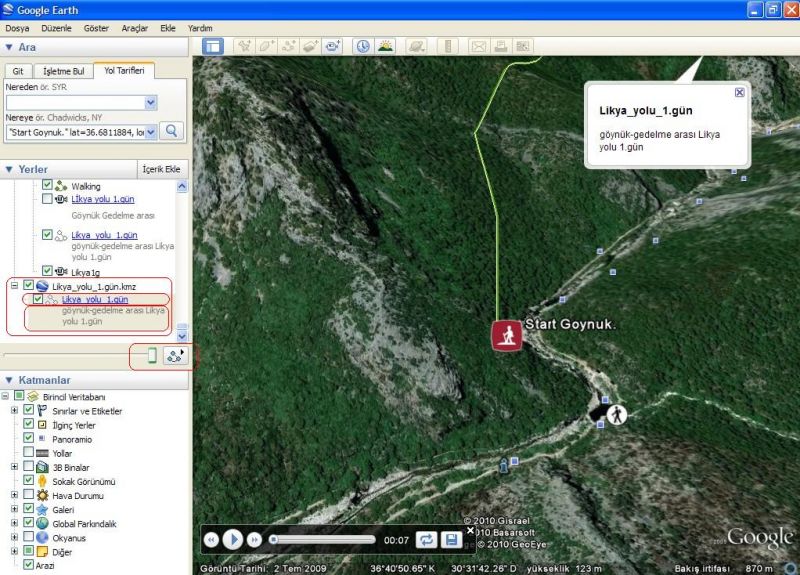The width and height of the screenshot is (800, 575).
Task: Click the İçerik Ekle button
Action: 161,170
